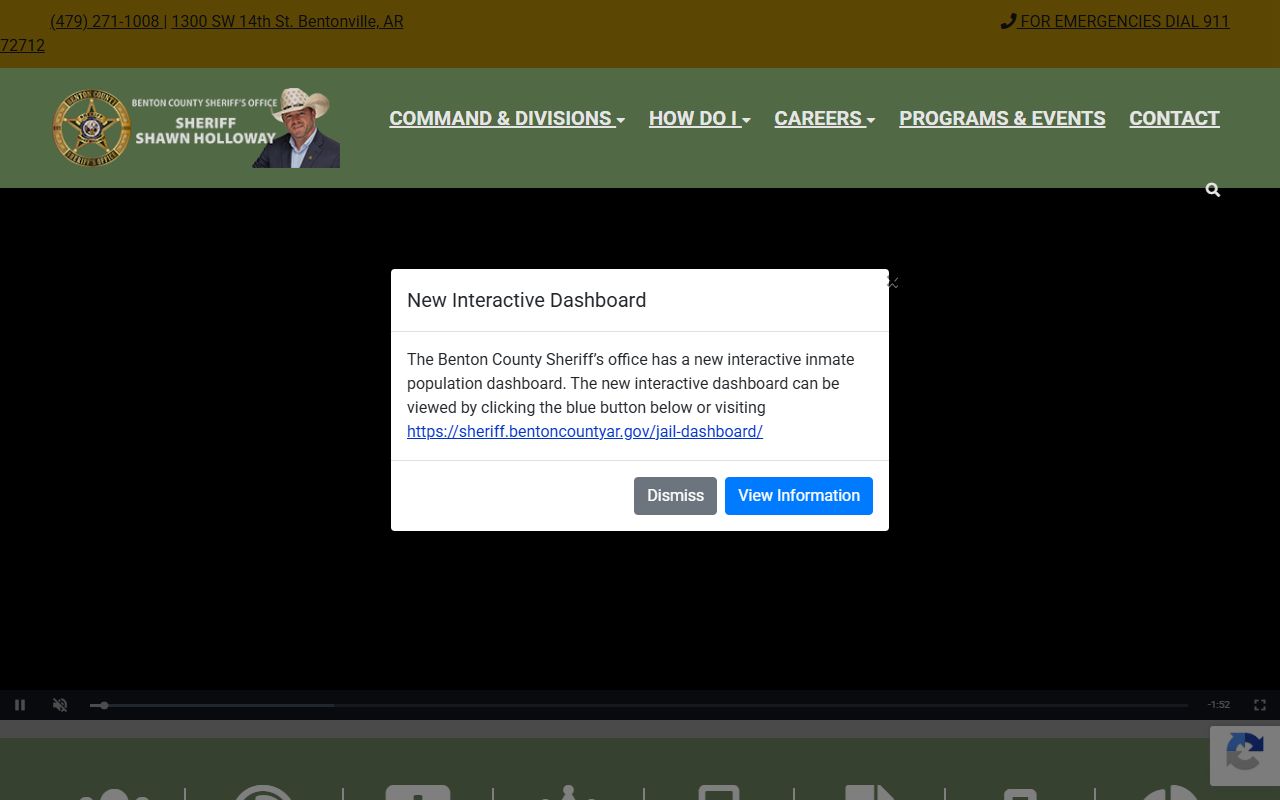Open the Contact page
Viewport: 1280px width, 800px height.
(x=1174, y=118)
